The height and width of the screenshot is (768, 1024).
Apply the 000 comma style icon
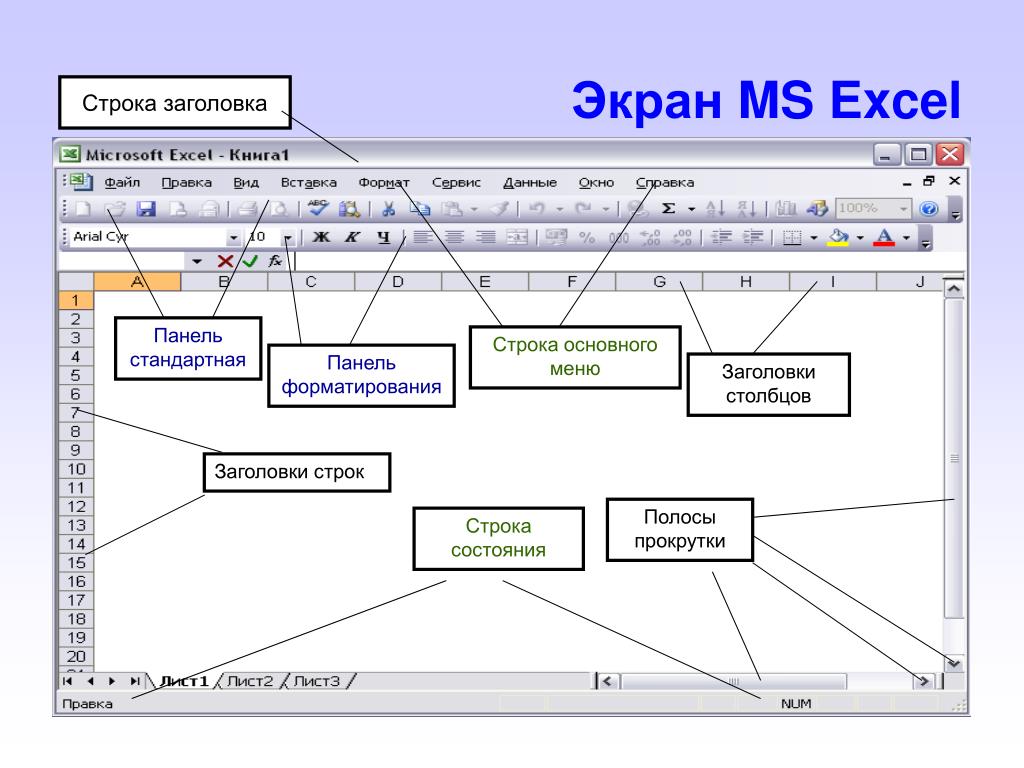pyautogui.click(x=618, y=238)
